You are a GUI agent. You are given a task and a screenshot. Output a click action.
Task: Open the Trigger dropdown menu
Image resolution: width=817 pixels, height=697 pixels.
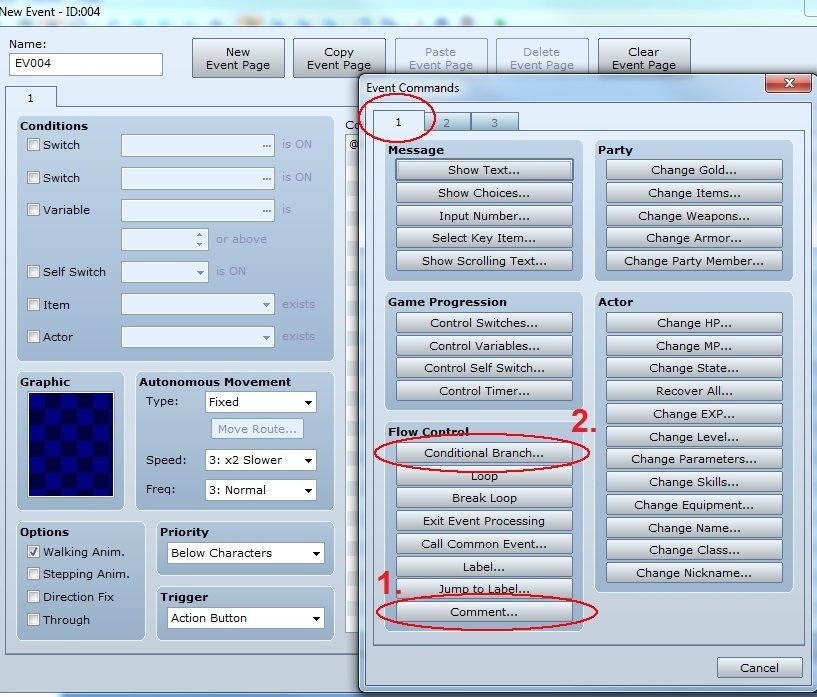point(243,618)
